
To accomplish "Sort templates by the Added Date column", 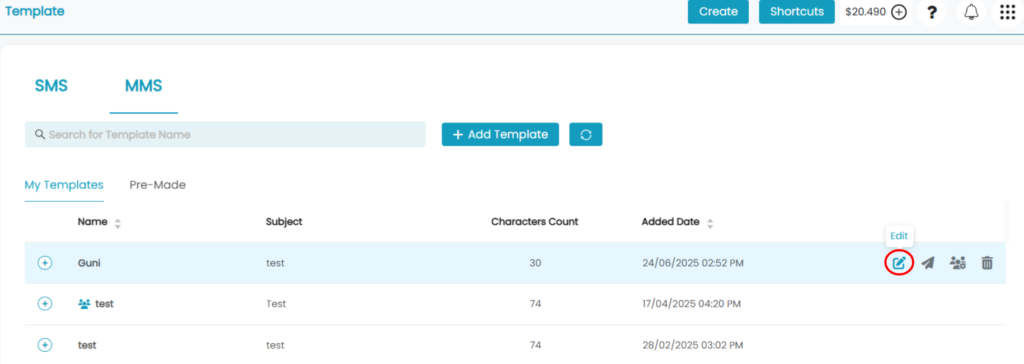I will tap(710, 223).
